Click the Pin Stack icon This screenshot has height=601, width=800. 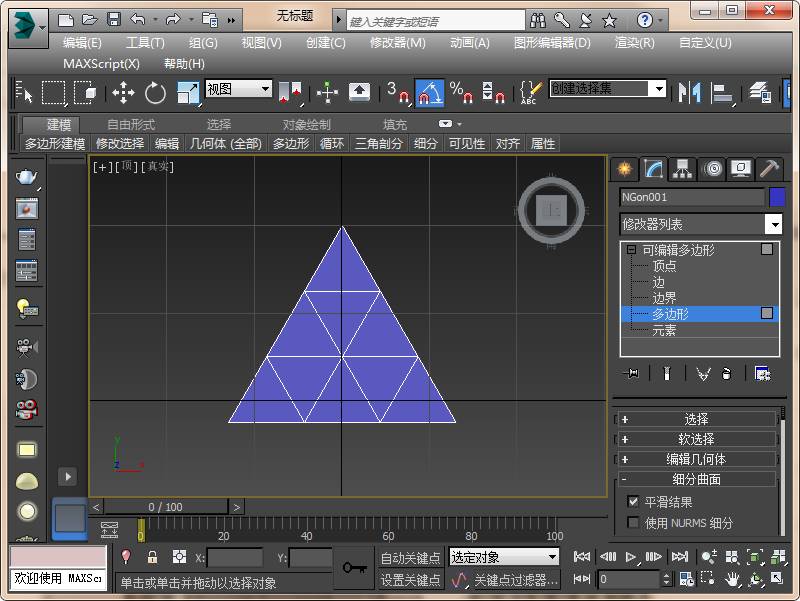coord(631,374)
